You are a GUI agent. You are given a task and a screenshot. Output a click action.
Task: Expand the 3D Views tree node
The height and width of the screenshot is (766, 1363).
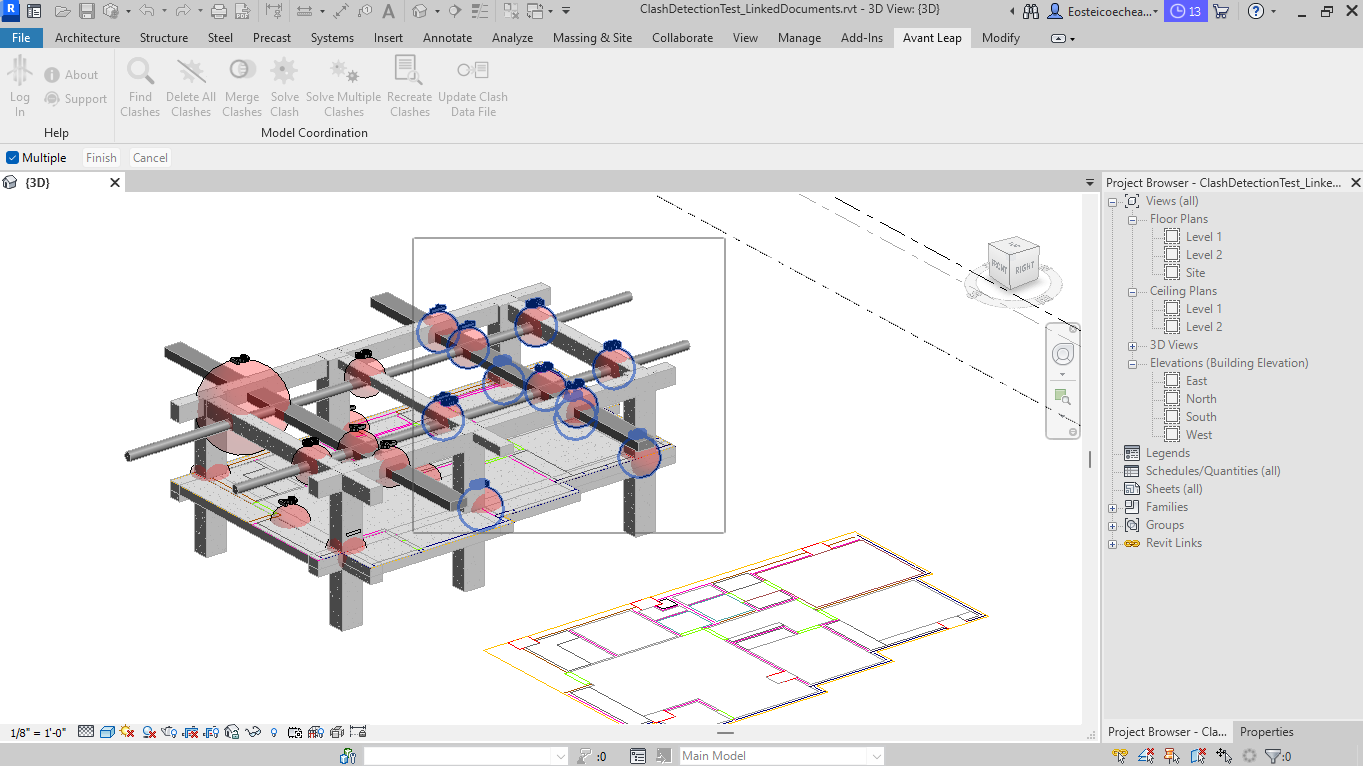(1132, 346)
